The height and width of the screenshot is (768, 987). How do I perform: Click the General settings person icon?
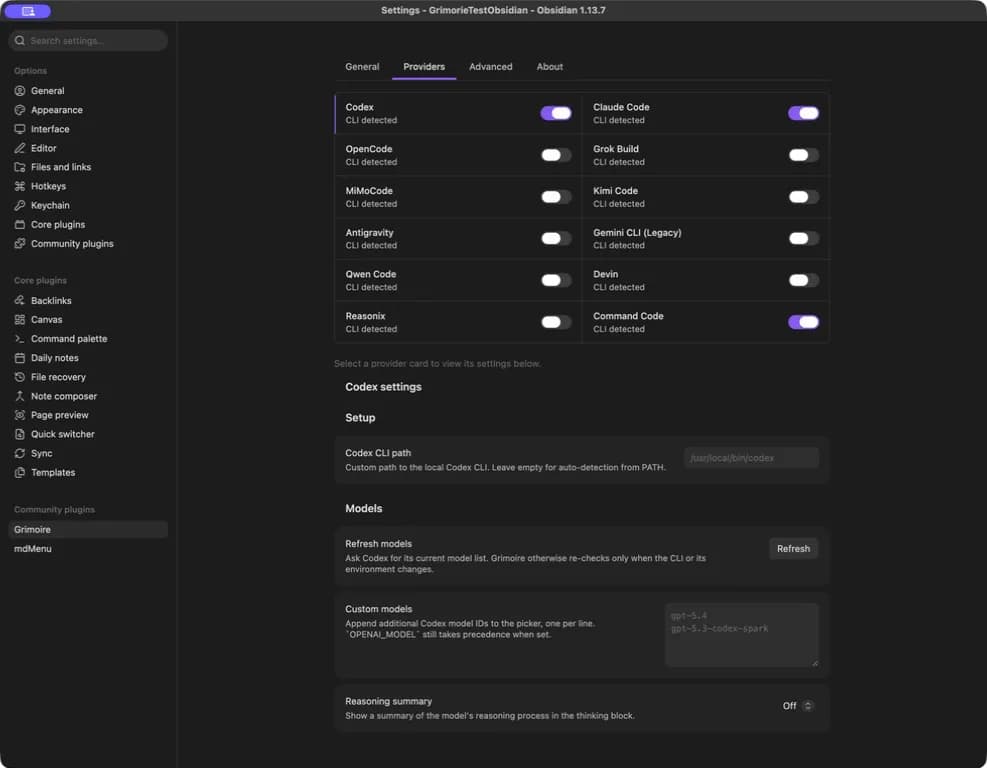click(20, 91)
